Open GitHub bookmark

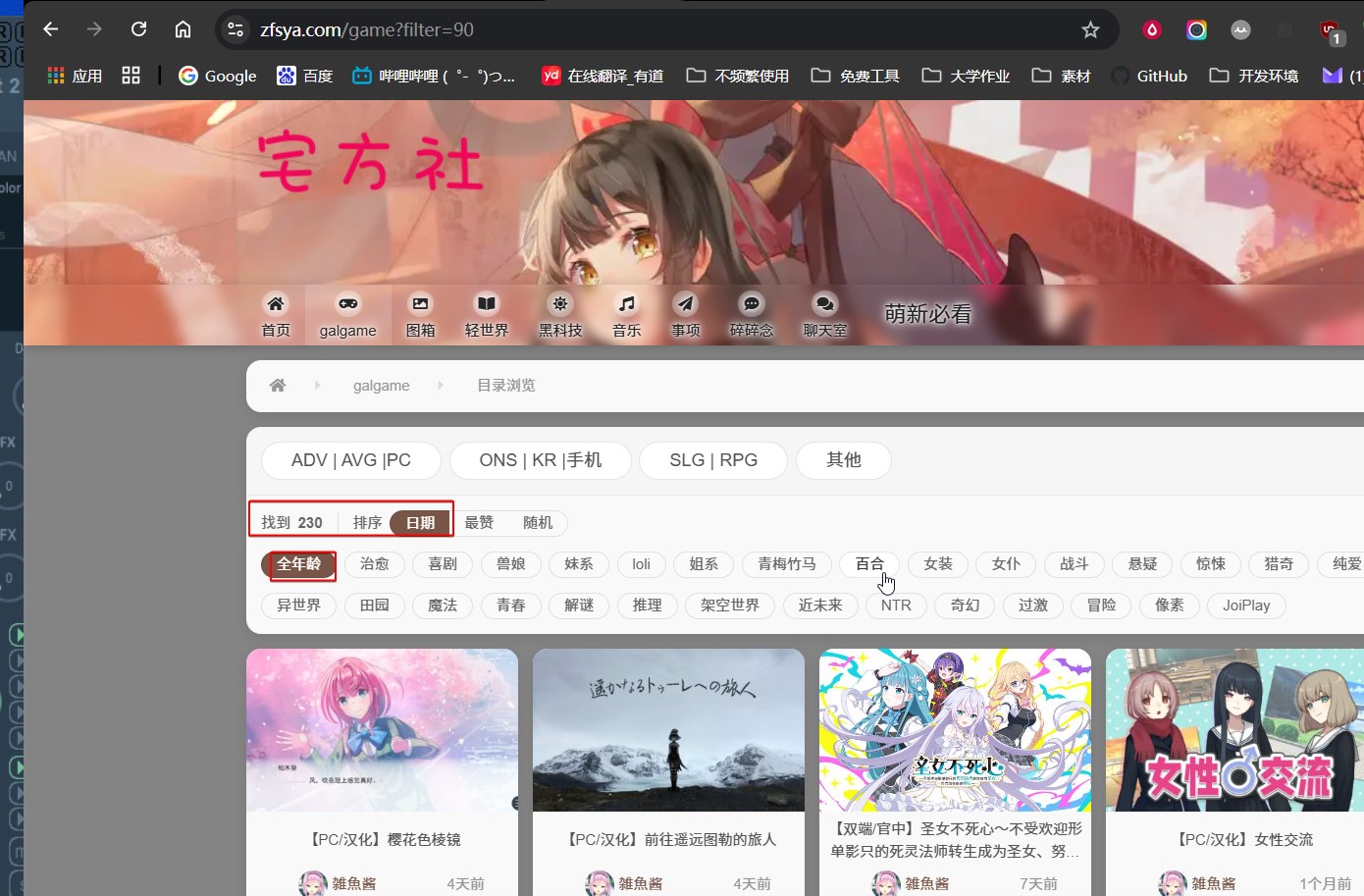tap(1149, 76)
